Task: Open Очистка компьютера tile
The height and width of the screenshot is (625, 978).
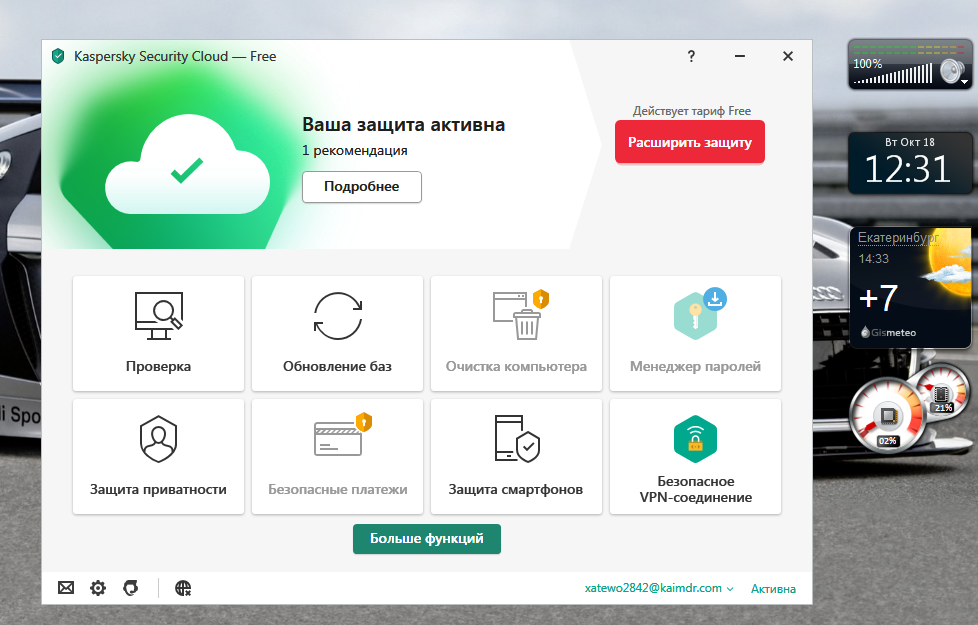Action: (516, 334)
